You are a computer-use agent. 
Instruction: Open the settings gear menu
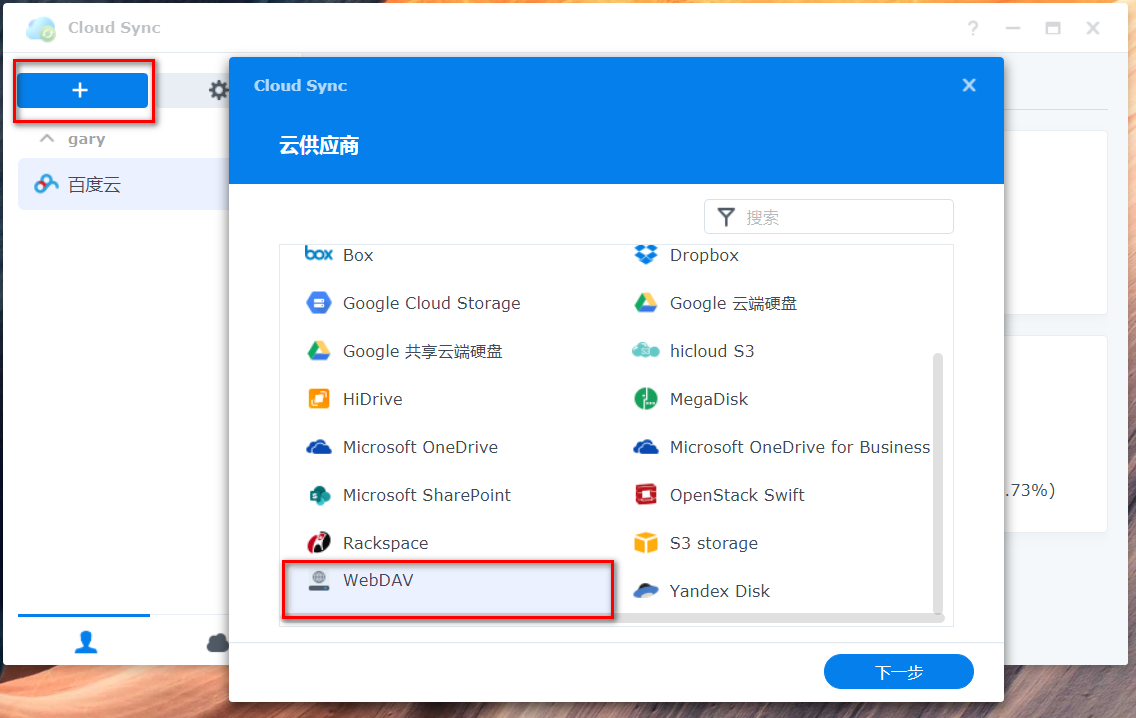(x=218, y=89)
